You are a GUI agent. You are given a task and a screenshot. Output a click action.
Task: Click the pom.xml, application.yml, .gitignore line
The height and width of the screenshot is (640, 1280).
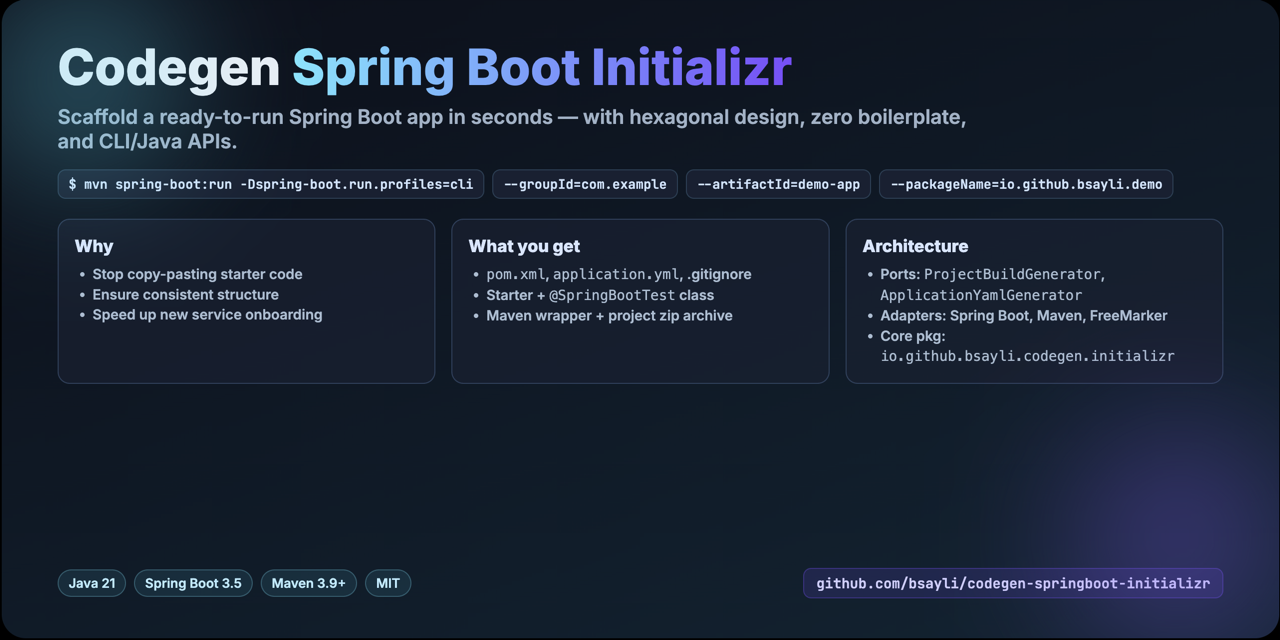pos(619,274)
